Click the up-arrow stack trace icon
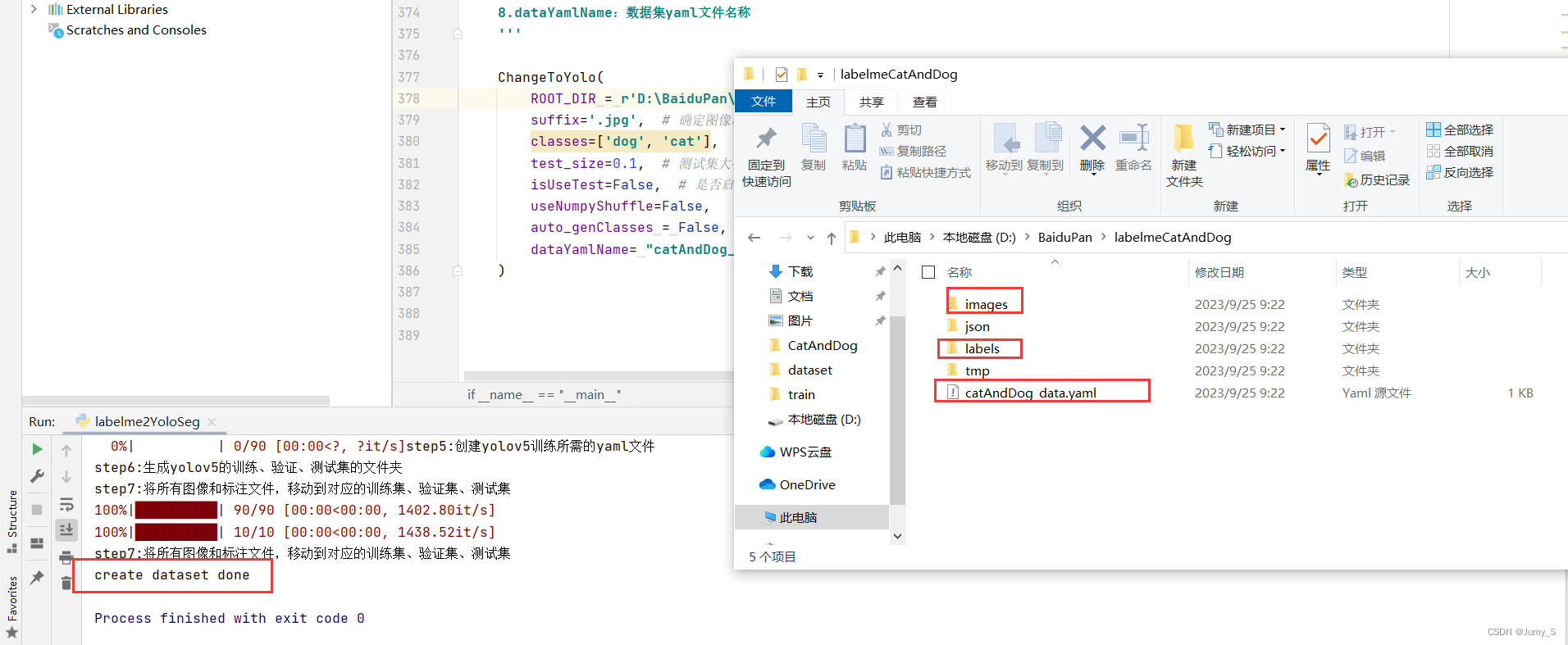Image resolution: width=1568 pixels, height=645 pixels. 66,450
